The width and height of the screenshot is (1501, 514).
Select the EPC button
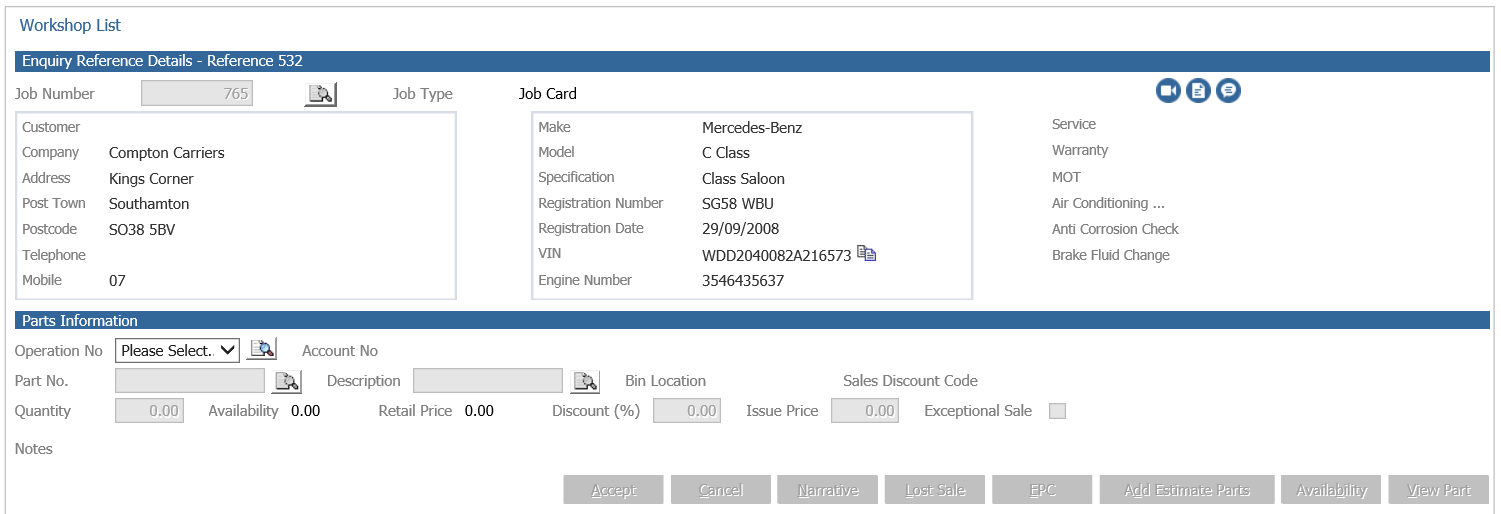[x=1042, y=490]
